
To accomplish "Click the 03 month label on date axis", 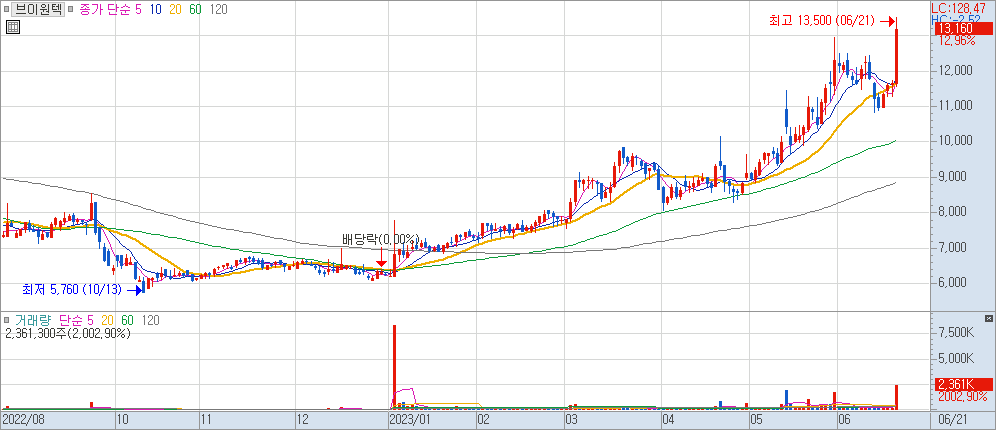I will [574, 420].
